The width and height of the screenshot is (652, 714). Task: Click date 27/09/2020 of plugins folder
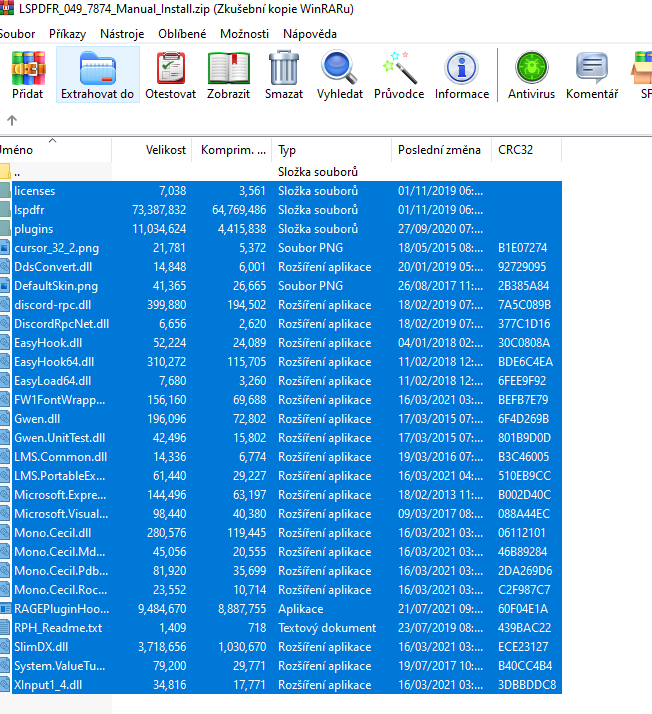point(440,229)
